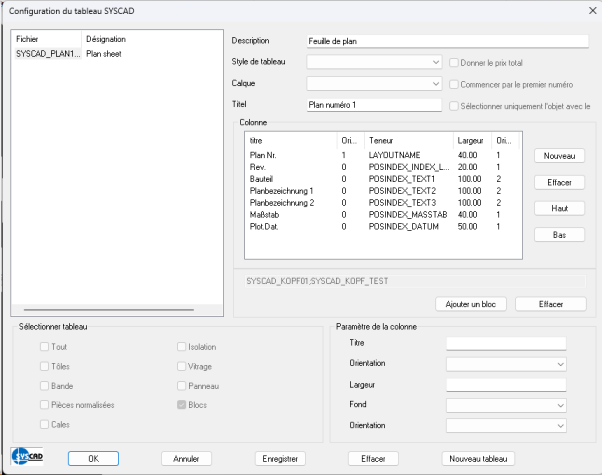The width and height of the screenshot is (602, 475).
Task: Select the 'Rev.' column row
Action: (x=382, y=167)
